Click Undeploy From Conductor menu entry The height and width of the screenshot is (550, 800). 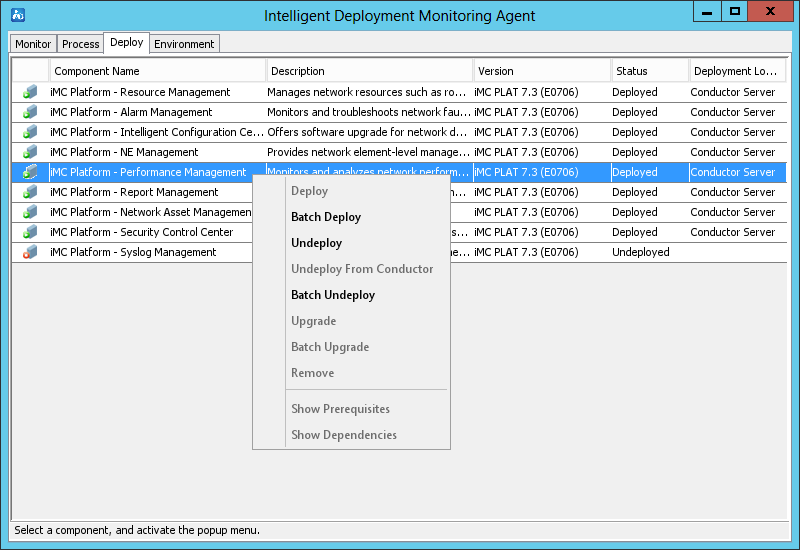click(362, 269)
